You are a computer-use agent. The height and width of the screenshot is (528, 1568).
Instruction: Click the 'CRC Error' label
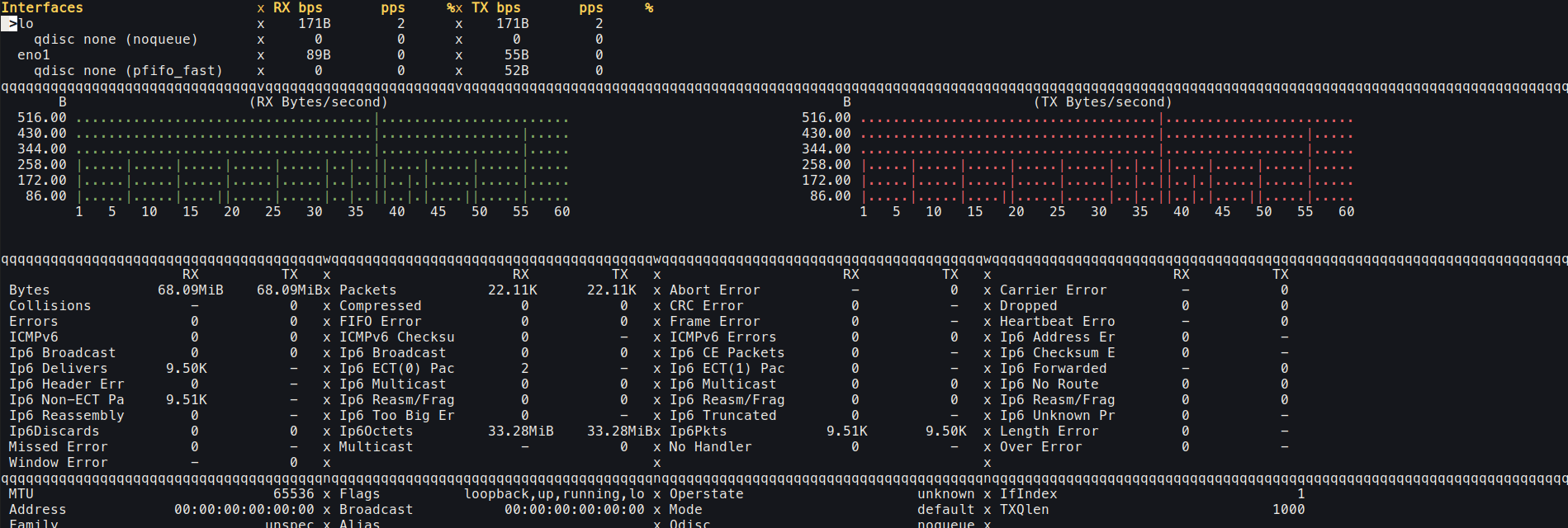tap(707, 306)
